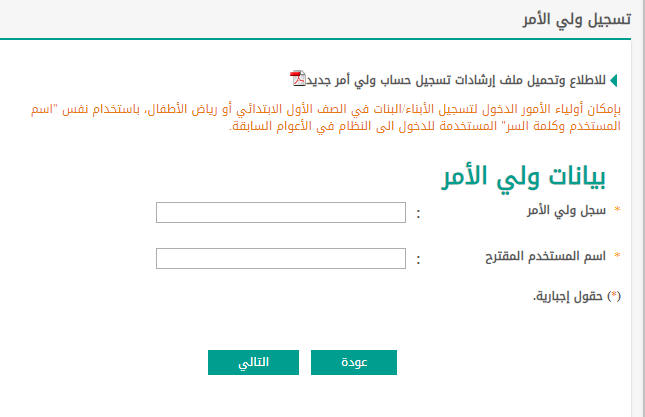This screenshot has height=417, width=645.
Task: Click the سجل ولي الأمر input field
Action: tap(281, 213)
